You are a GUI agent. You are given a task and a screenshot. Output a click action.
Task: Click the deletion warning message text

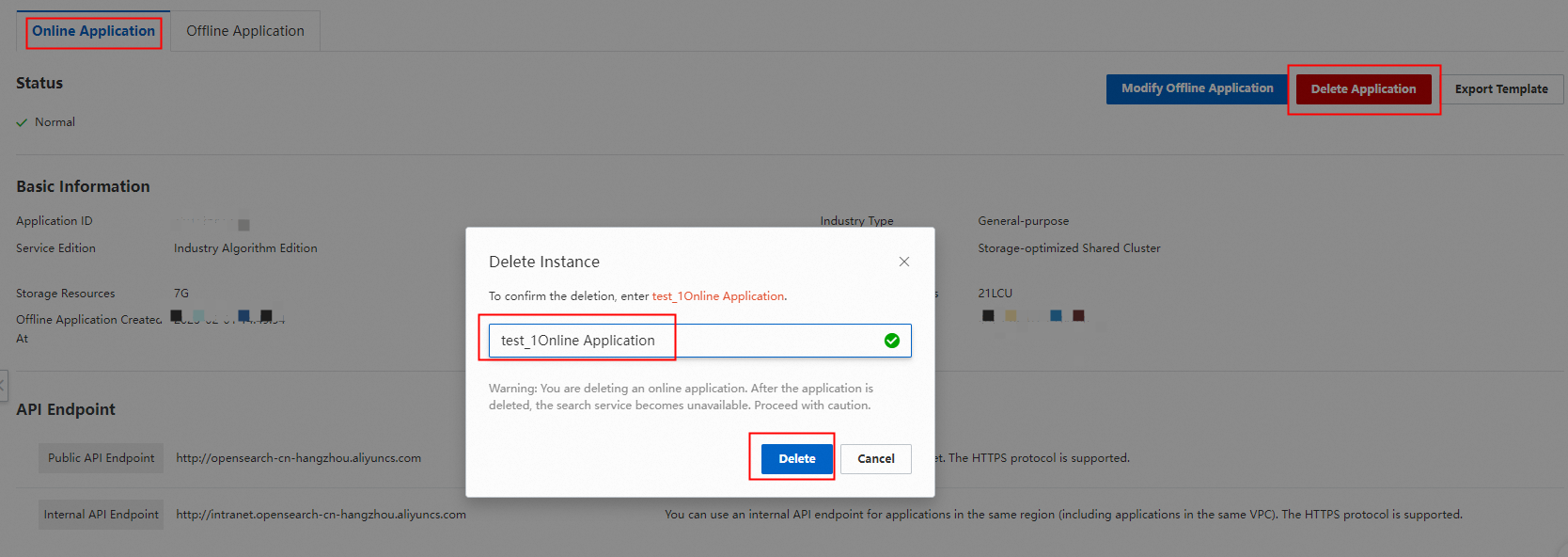[681, 397]
